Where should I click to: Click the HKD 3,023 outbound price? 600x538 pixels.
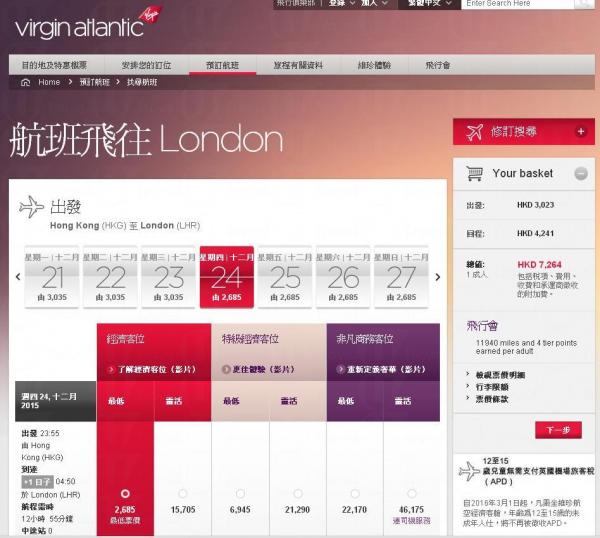[535, 205]
